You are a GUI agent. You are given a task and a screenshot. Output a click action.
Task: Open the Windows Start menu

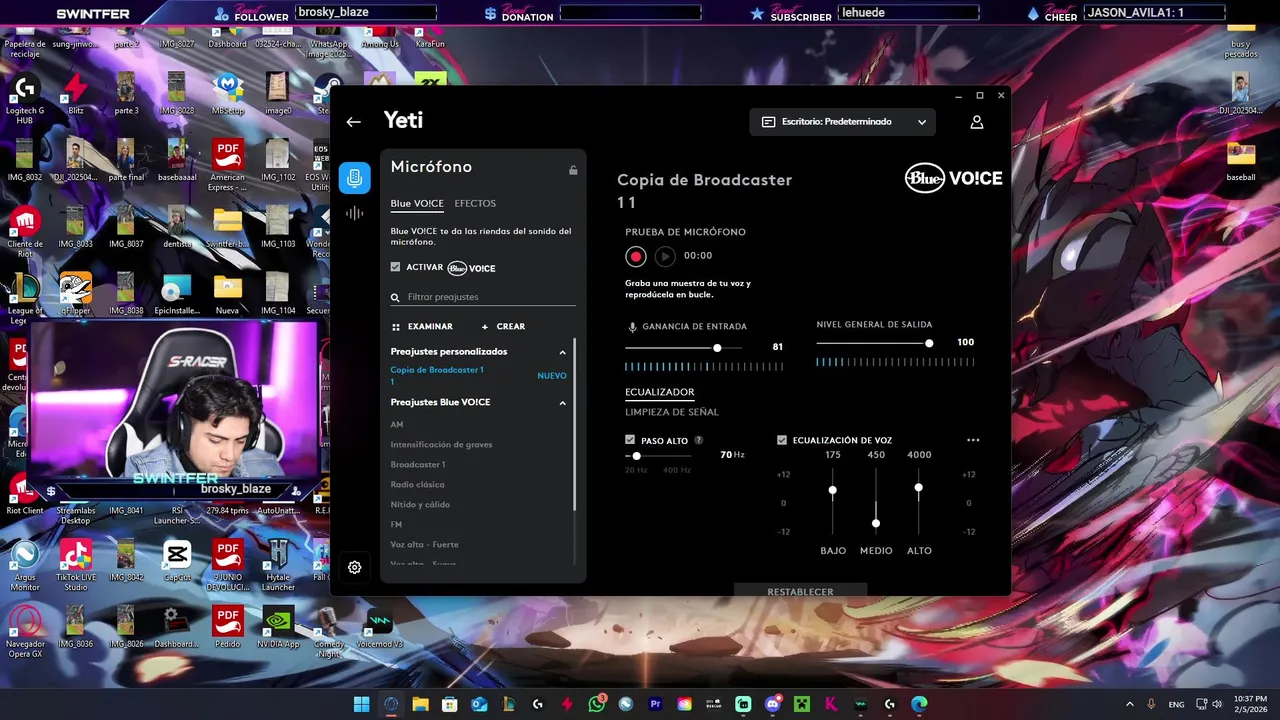tap(361, 704)
